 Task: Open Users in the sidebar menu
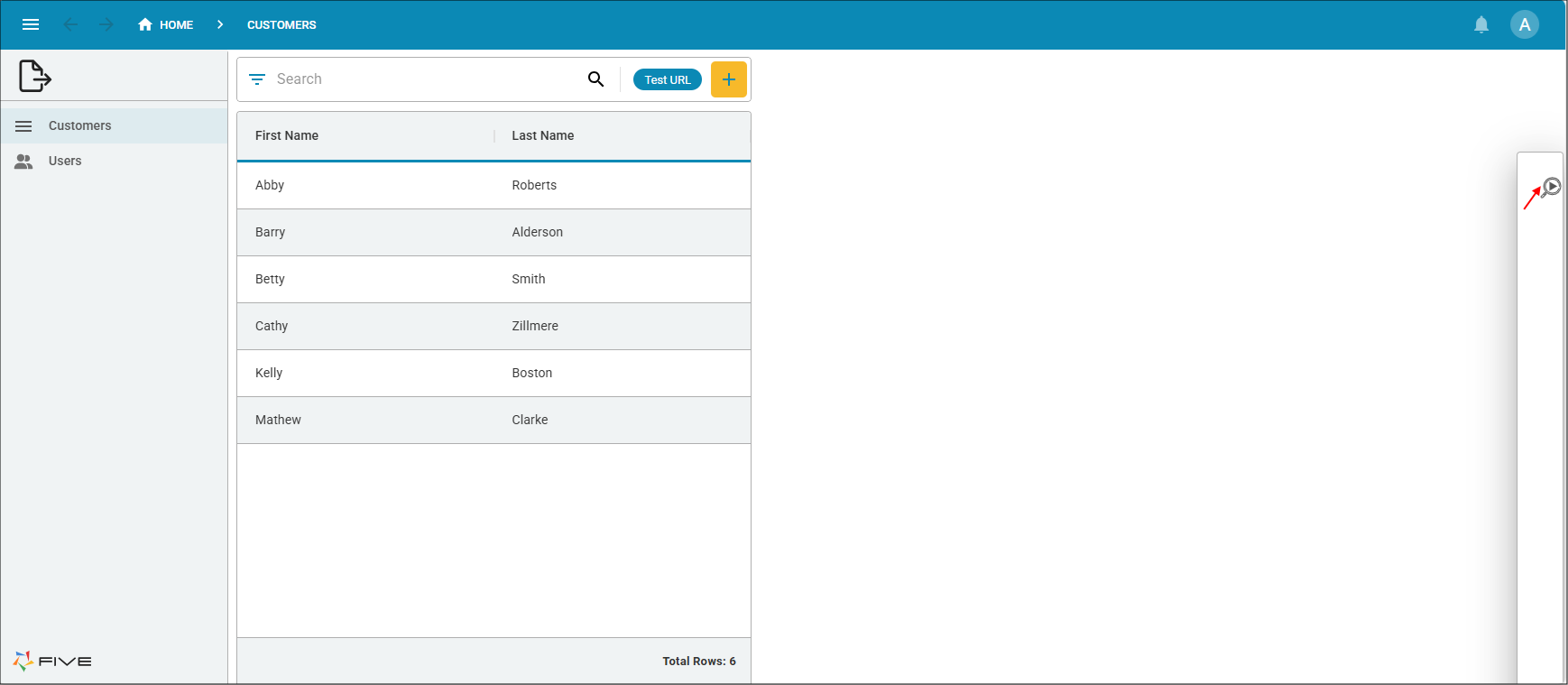pyautogui.click(x=65, y=161)
